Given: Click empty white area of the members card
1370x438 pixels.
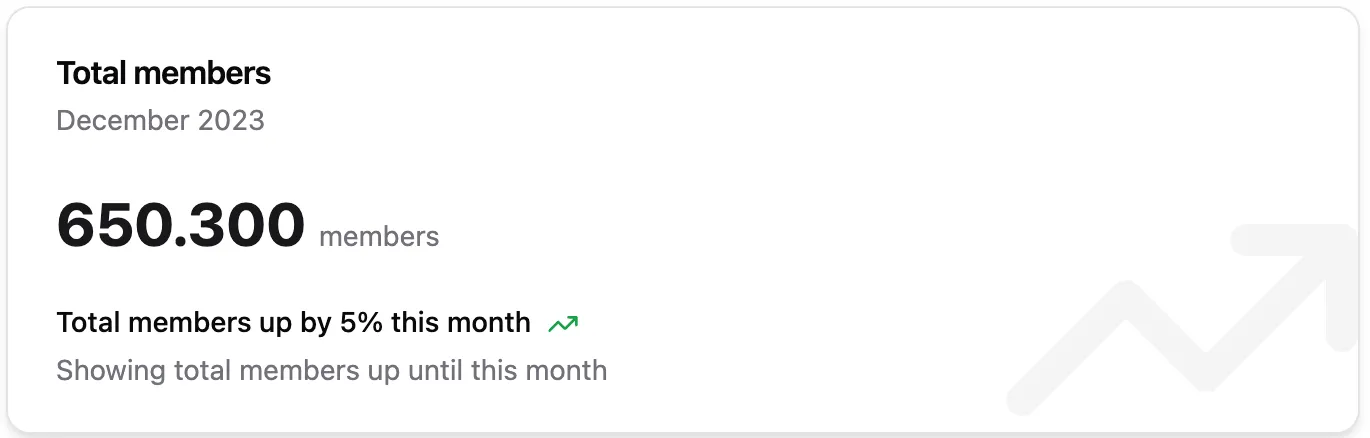Looking at the screenshot, I should pos(800,150).
